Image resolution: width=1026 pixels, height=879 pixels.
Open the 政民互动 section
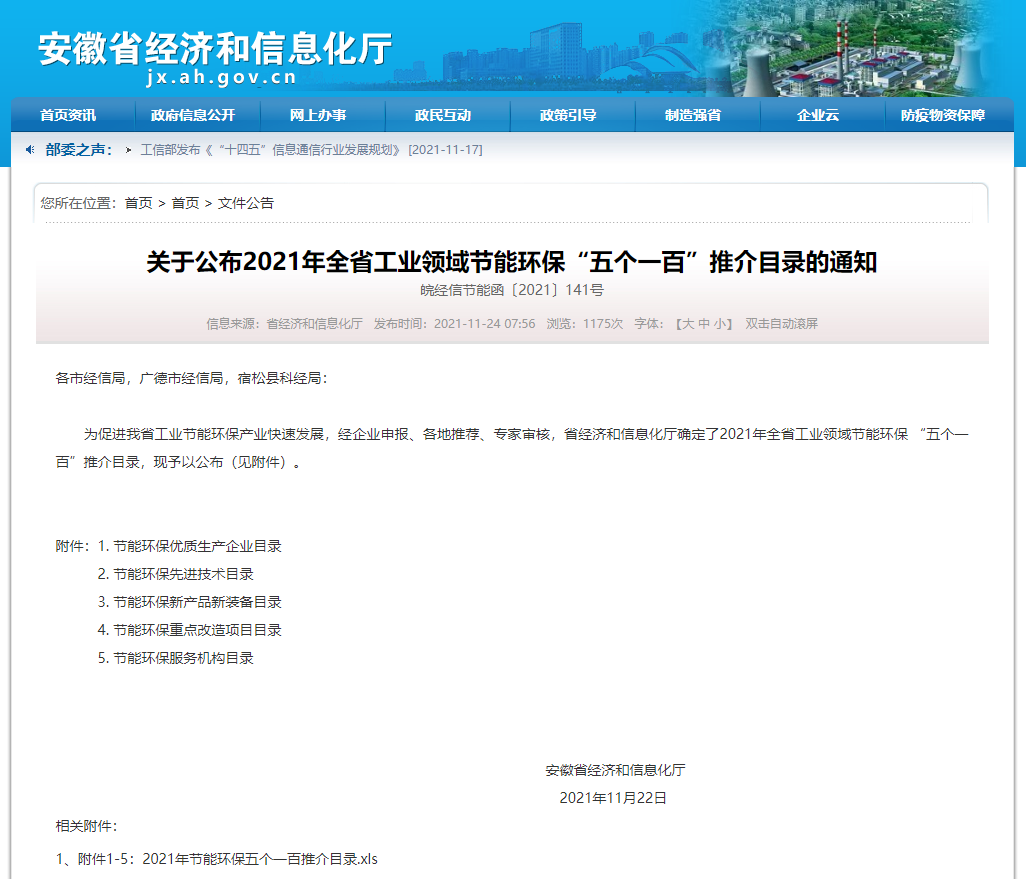click(x=446, y=115)
